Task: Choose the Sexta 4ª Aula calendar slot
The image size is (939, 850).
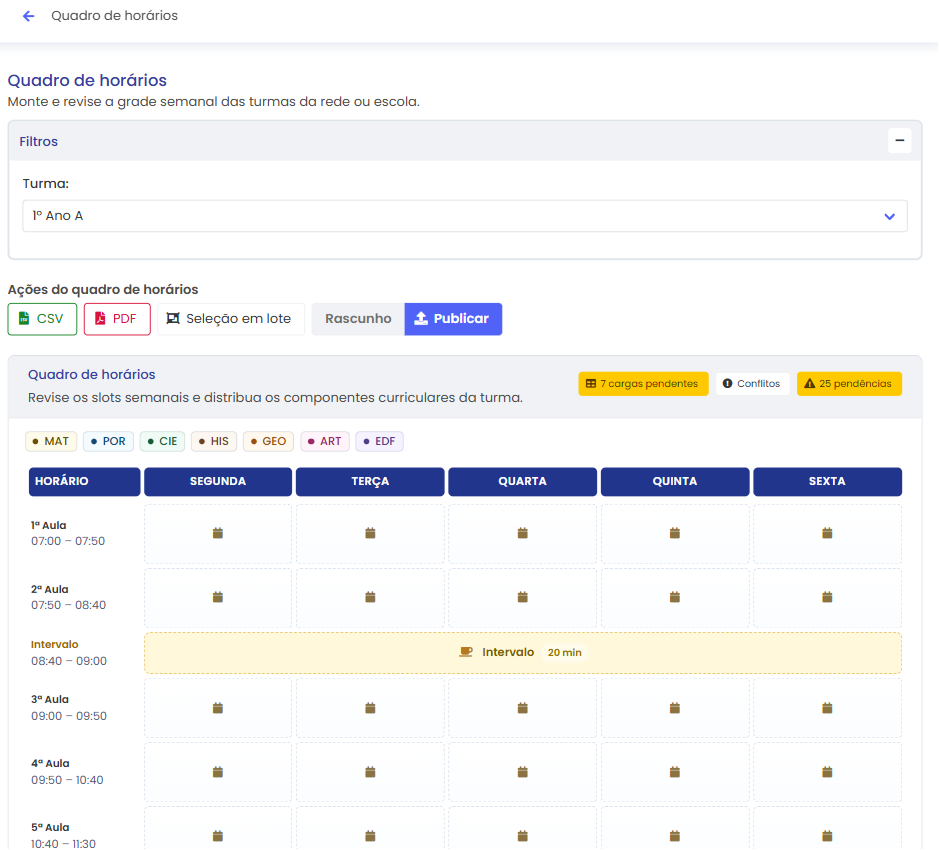Action: [x=828, y=773]
